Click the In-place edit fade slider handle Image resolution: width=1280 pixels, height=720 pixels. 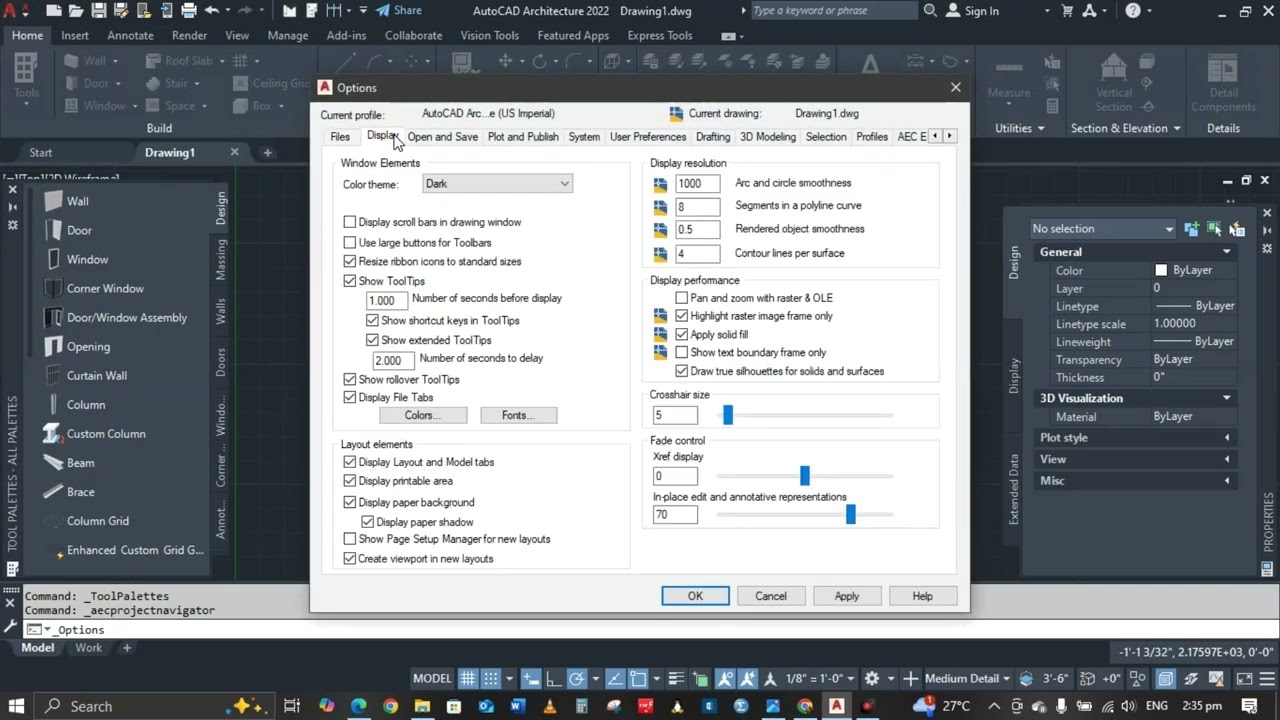850,514
